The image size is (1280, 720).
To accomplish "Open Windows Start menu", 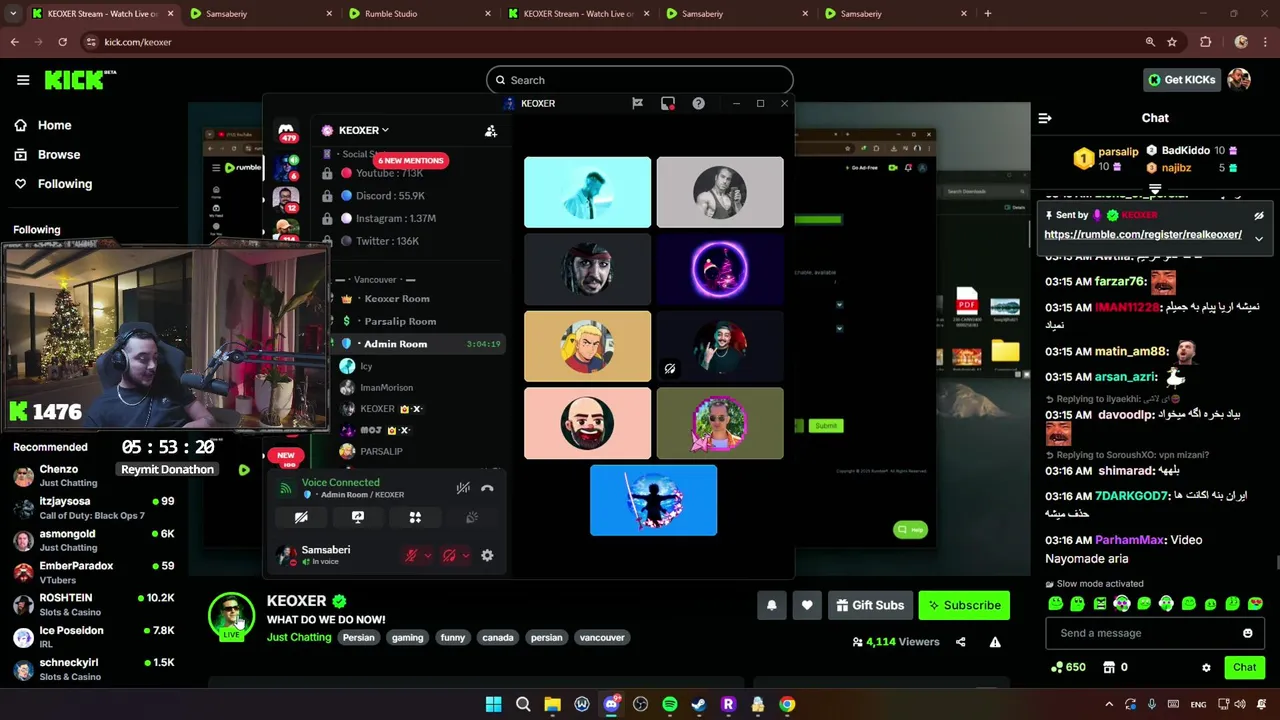I will click(493, 704).
